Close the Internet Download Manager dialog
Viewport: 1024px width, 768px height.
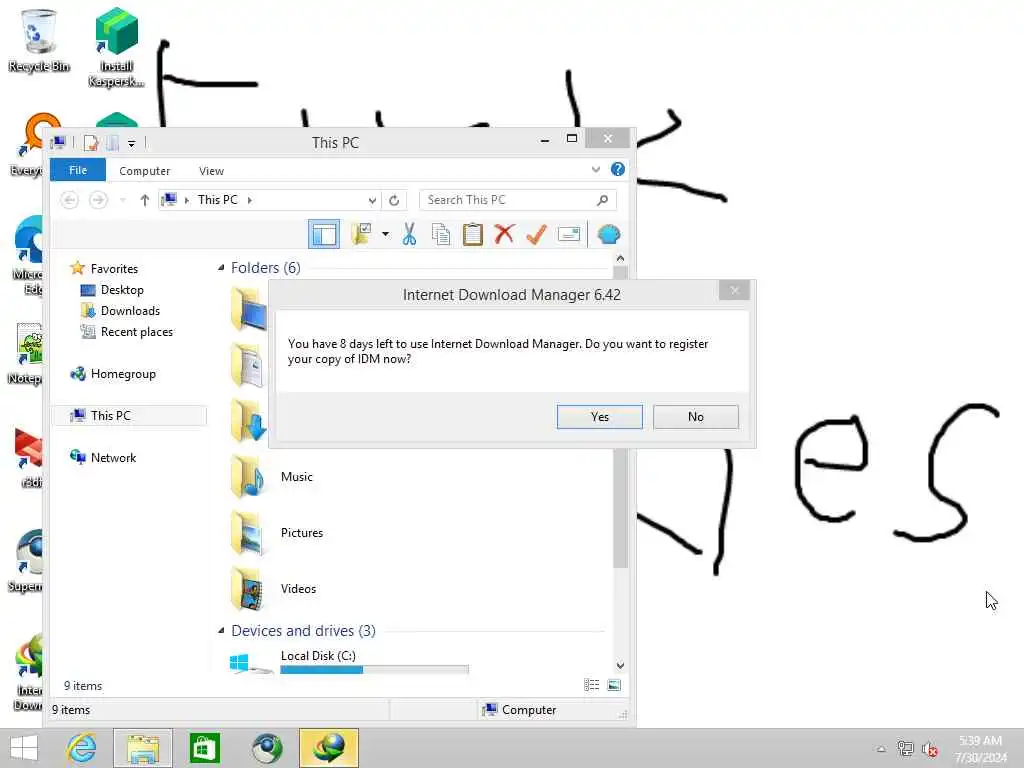(734, 290)
